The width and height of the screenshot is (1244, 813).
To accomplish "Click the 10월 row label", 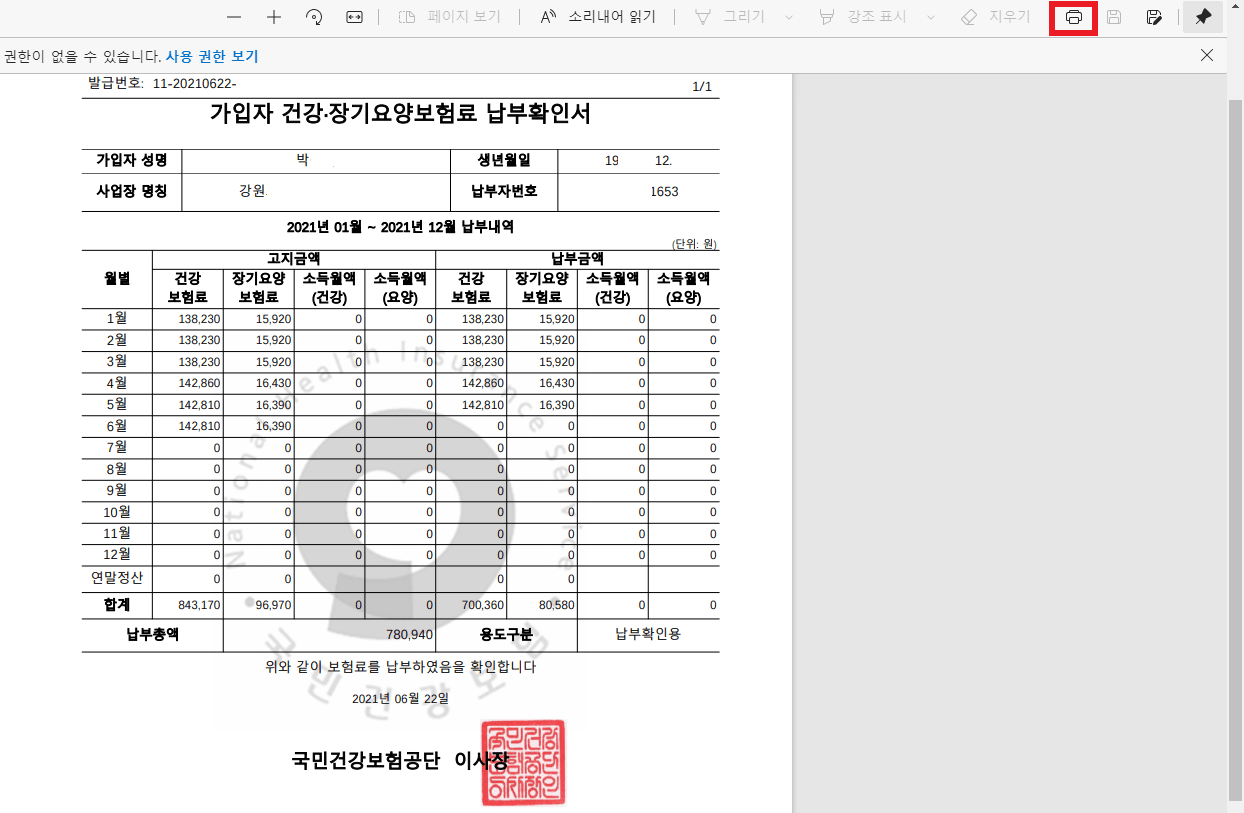I will tap(117, 512).
